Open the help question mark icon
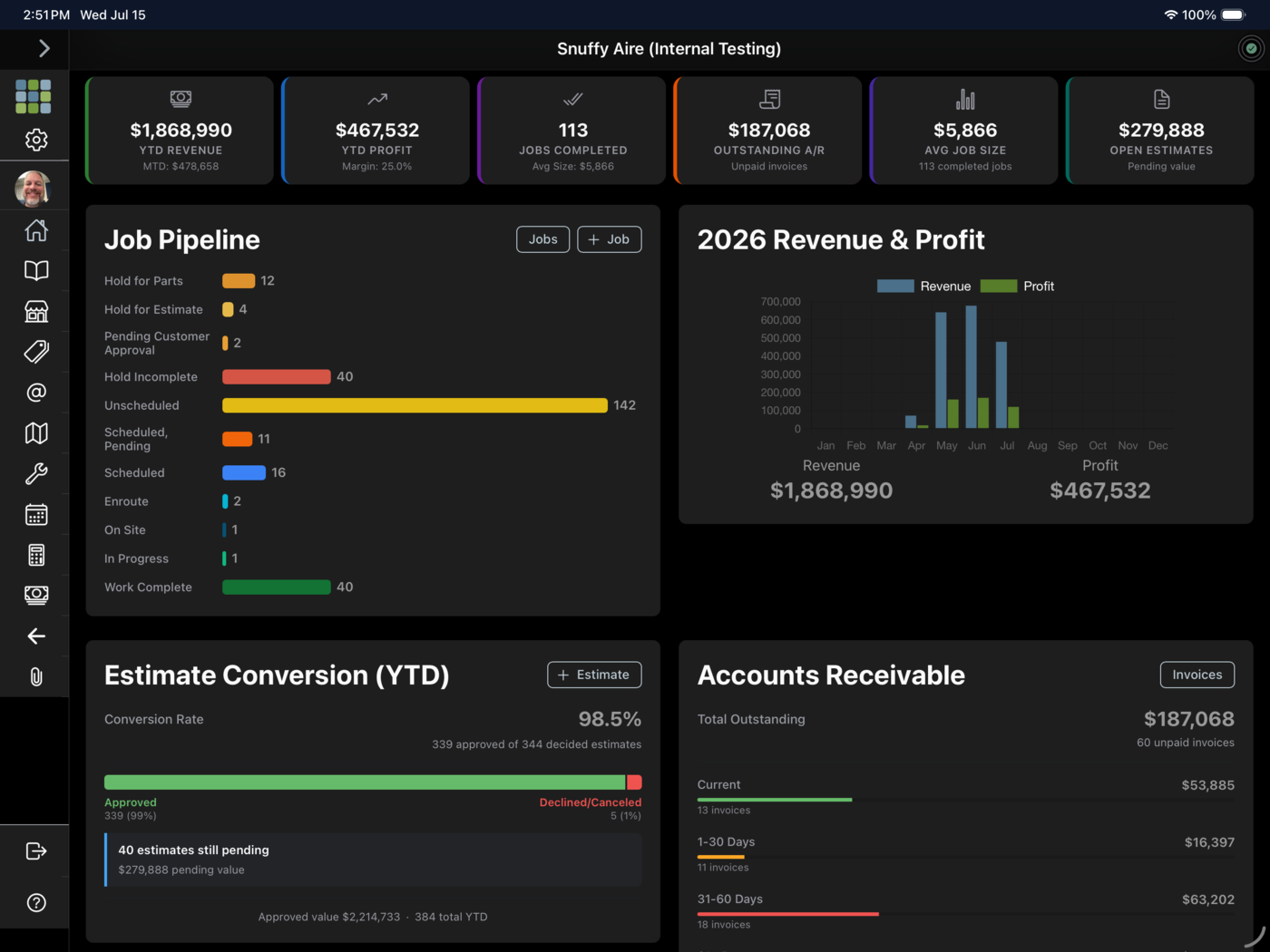This screenshot has height=952, width=1270. (36, 903)
